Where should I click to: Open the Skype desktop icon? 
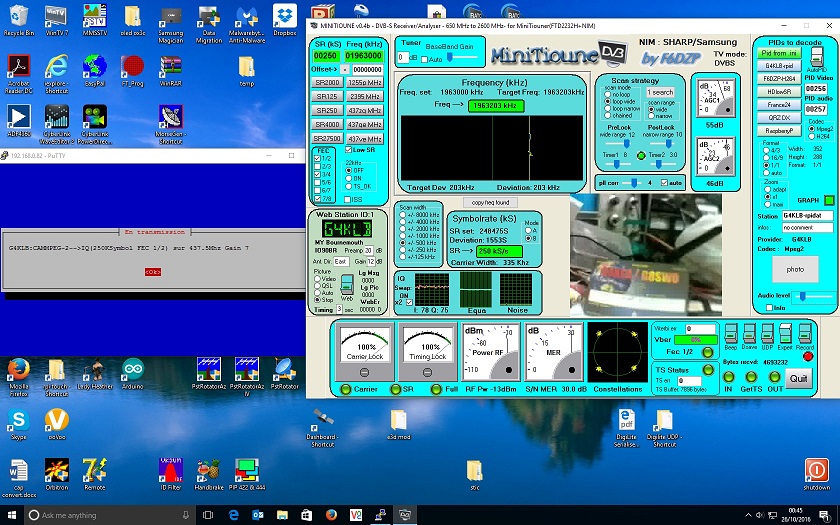19,424
